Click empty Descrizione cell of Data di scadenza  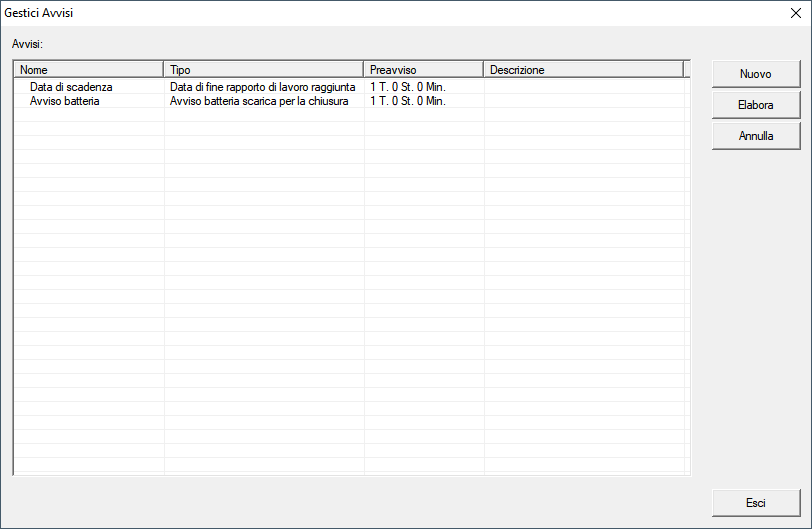(x=585, y=87)
